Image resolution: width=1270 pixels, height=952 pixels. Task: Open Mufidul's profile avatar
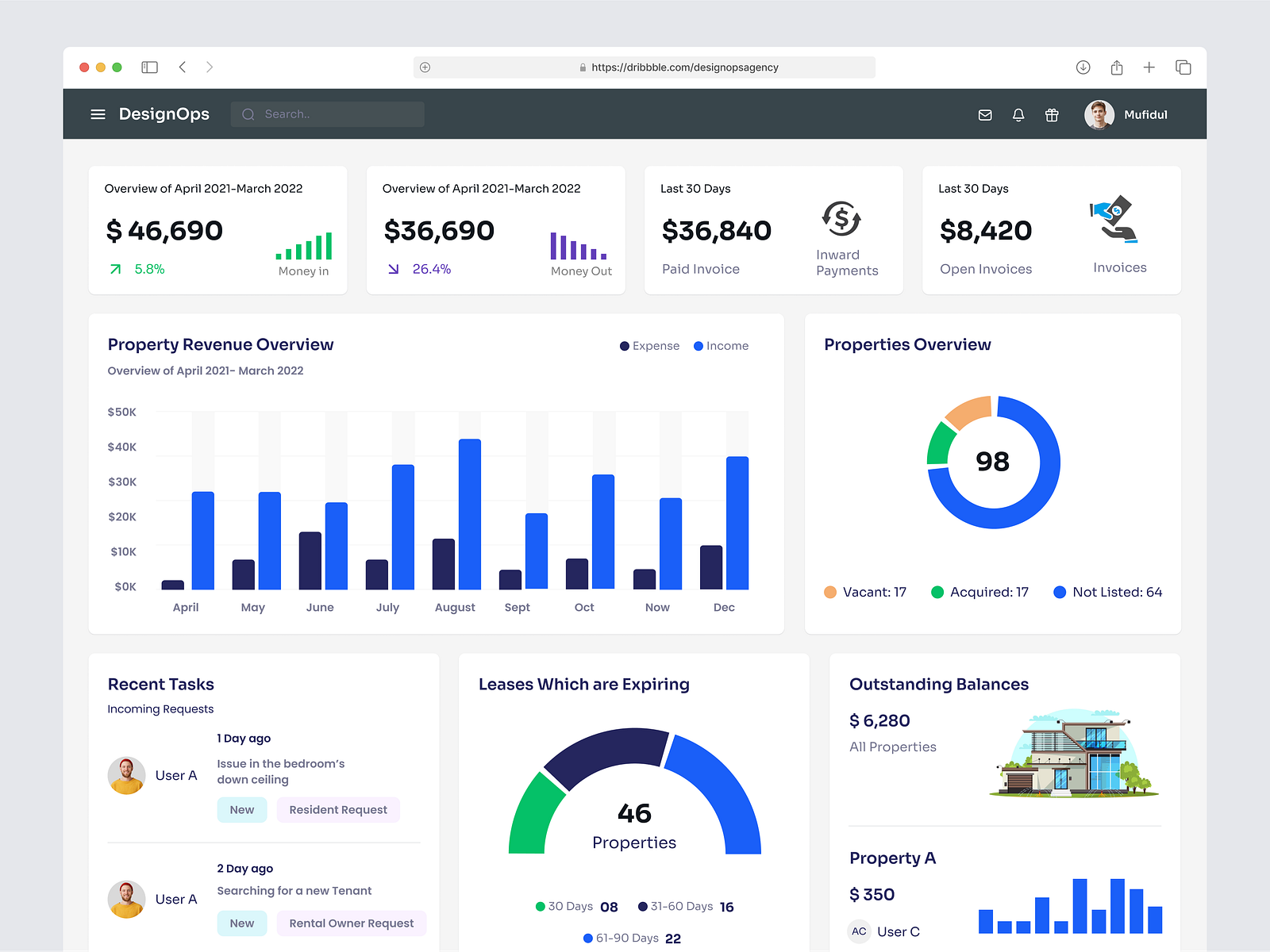point(1099,114)
